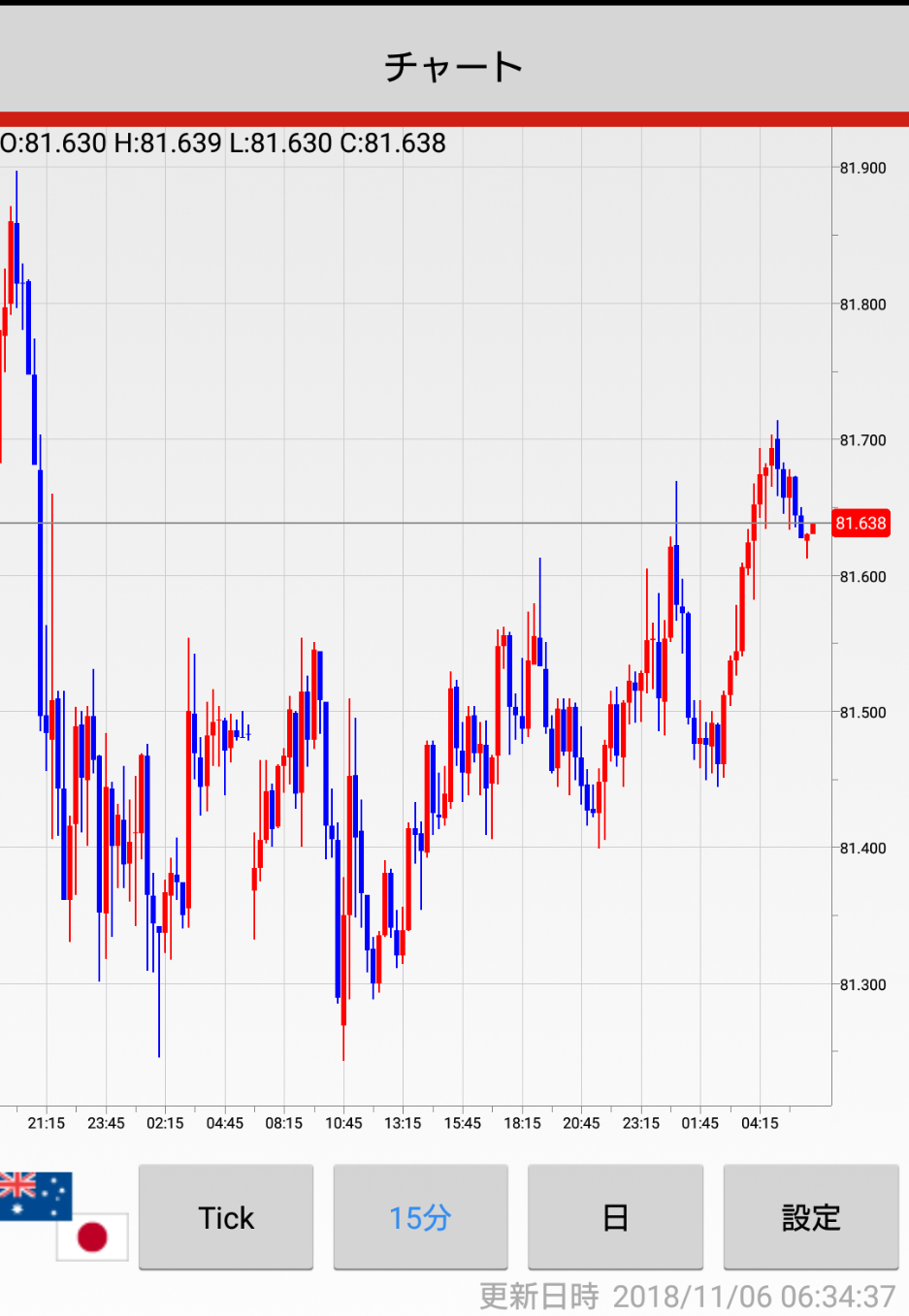Viewport: 909px width, 1316px height.
Task: Open the 設定 settings button
Action: (x=810, y=1217)
